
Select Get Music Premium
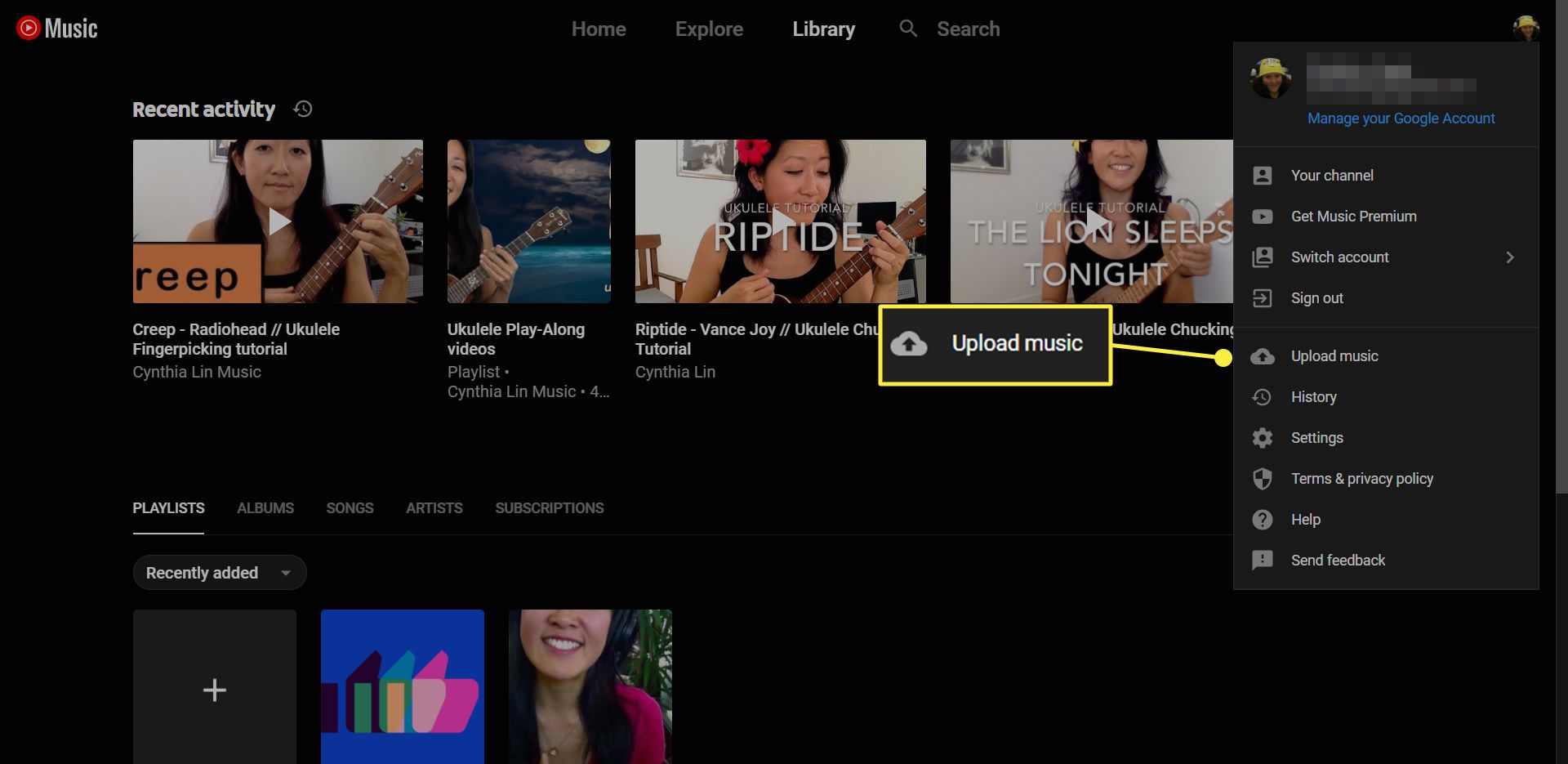coord(1386,217)
